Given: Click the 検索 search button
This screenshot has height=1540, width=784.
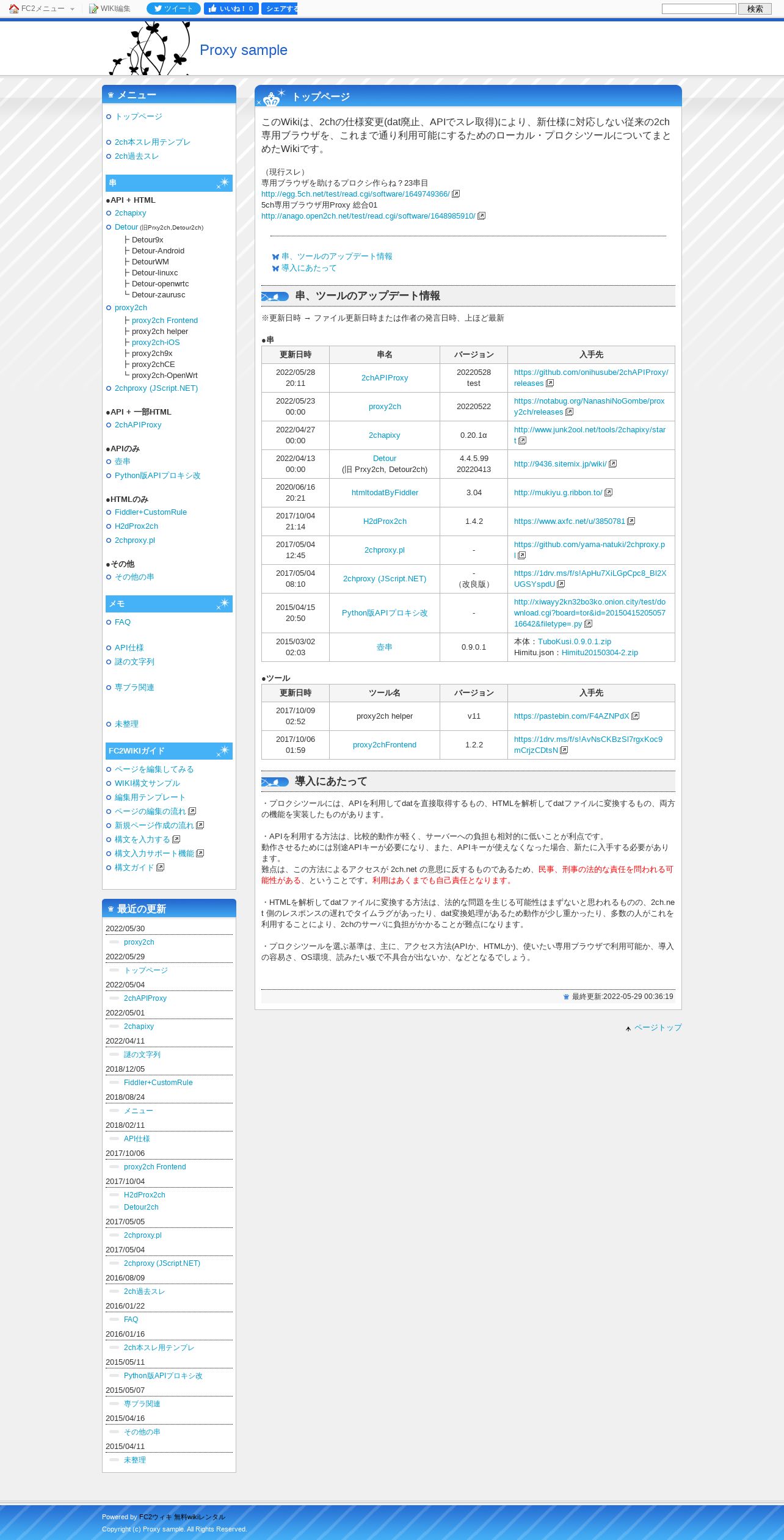Looking at the screenshot, I should coord(755,9).
